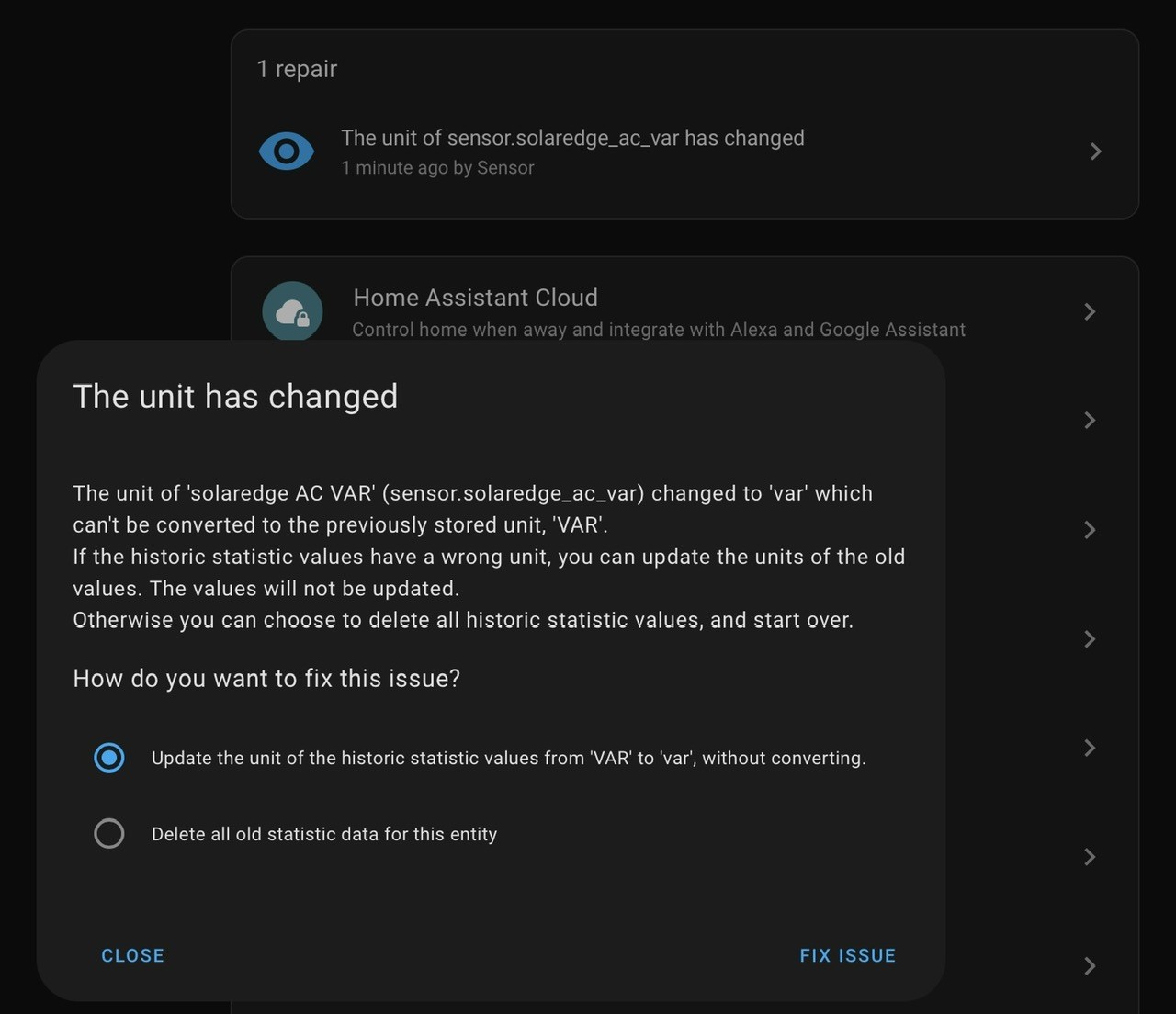Click the Home Assistant Cloud lock icon
This screenshot has height=1014, width=1176.
(x=292, y=311)
